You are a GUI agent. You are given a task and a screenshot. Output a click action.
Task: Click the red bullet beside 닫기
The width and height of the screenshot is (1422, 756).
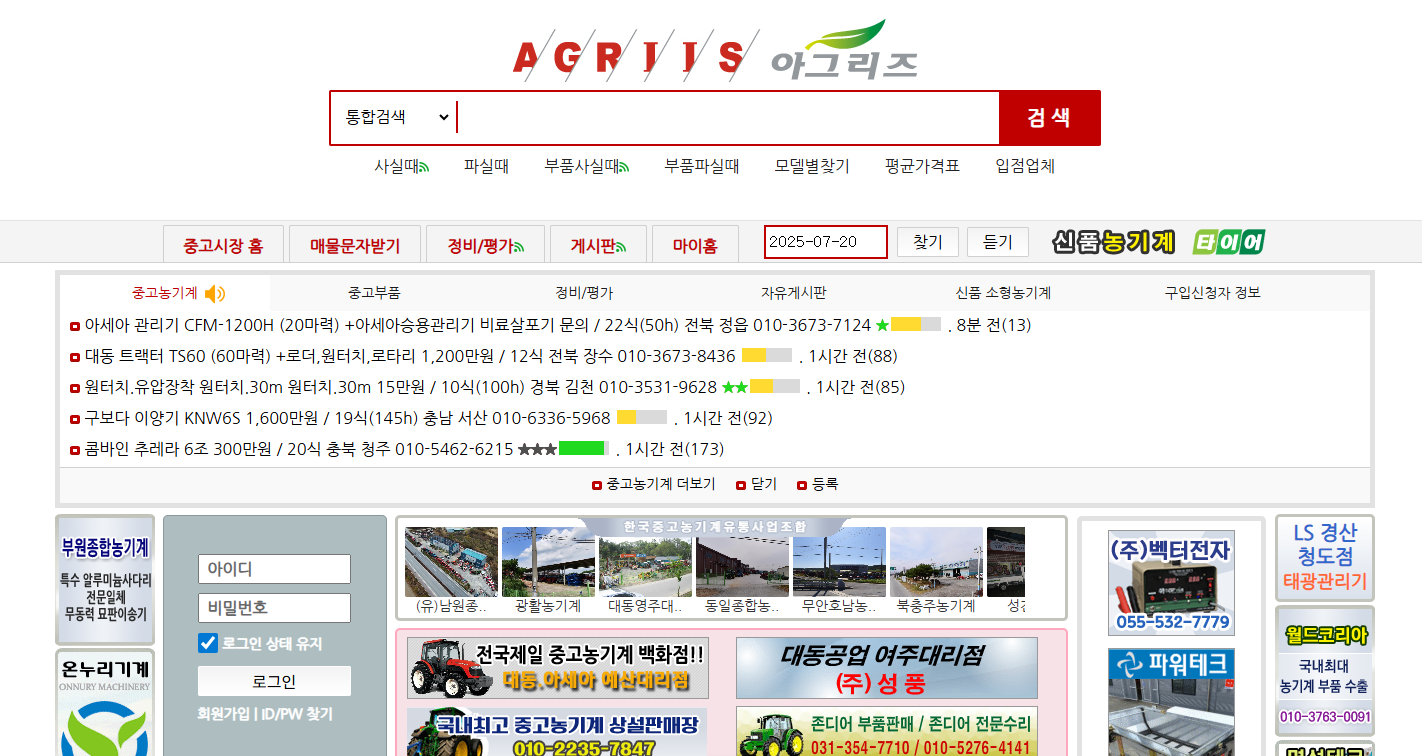(x=741, y=485)
